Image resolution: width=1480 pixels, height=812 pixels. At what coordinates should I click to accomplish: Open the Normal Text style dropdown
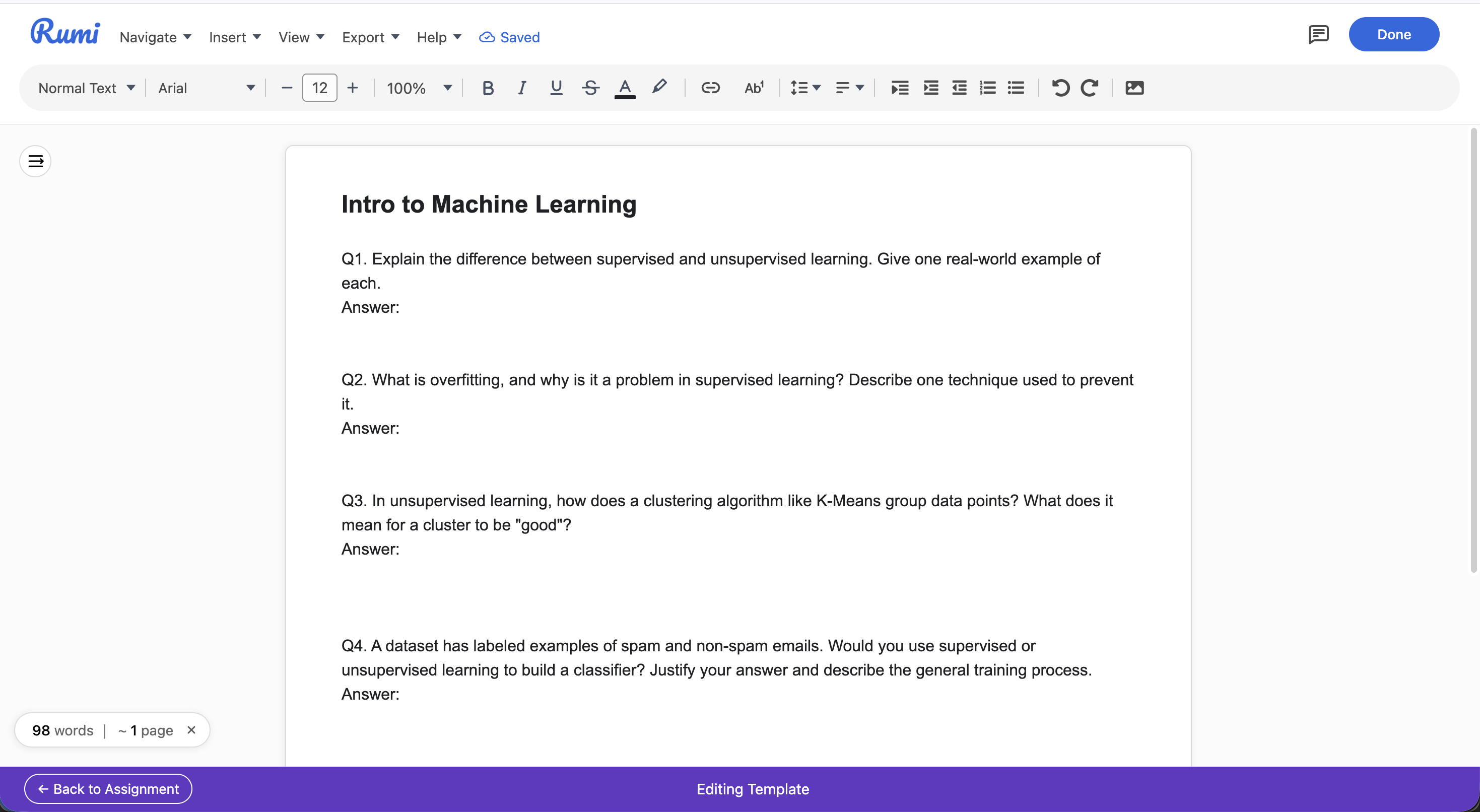(x=86, y=88)
